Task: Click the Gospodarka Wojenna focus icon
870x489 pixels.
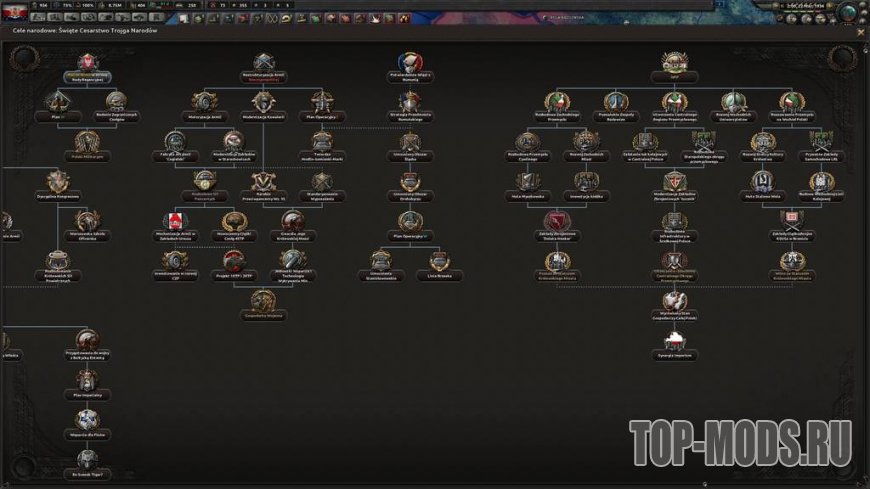Action: [x=264, y=300]
